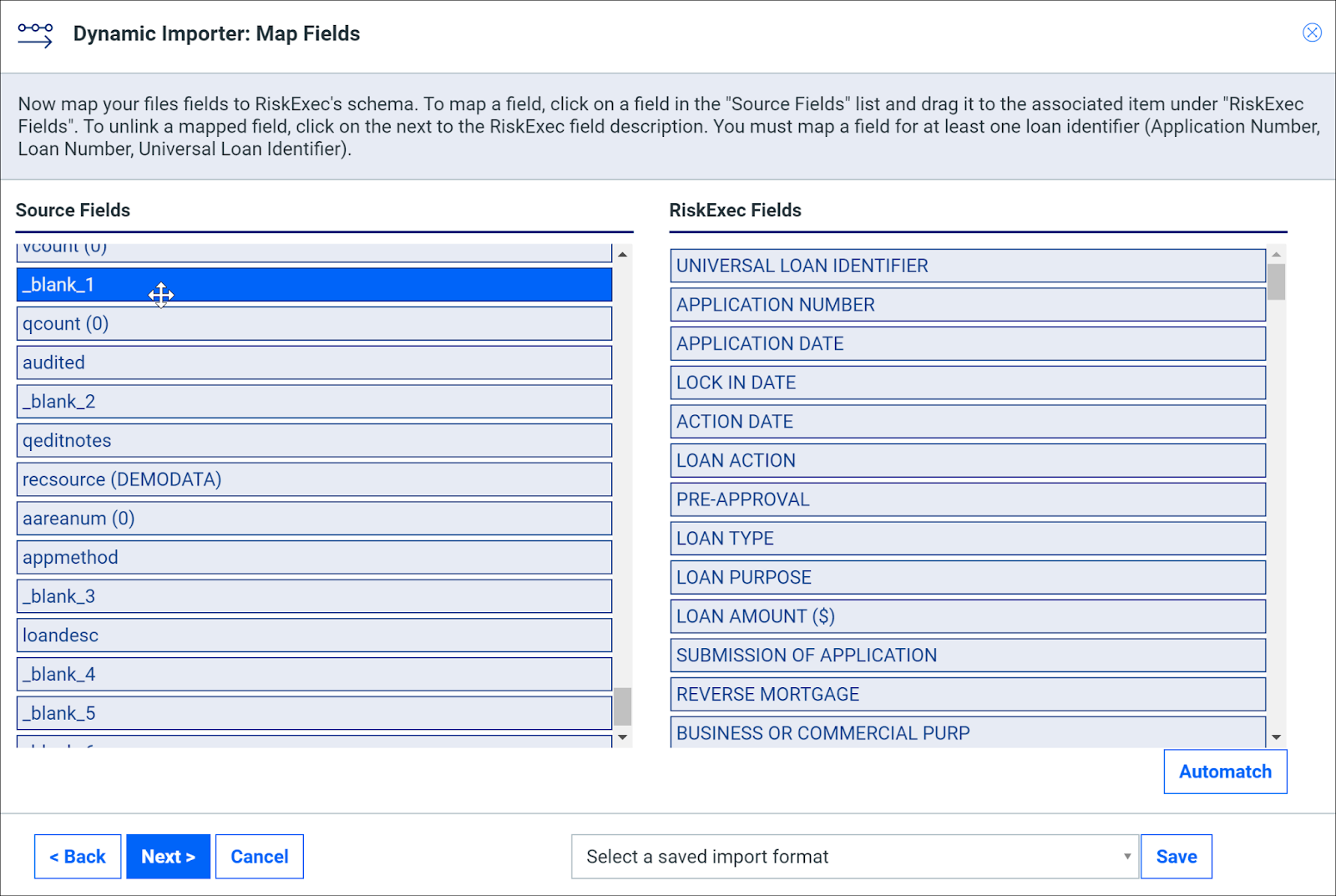Select the appmethod source field
Screen dimensions: 1336x896
(314, 558)
